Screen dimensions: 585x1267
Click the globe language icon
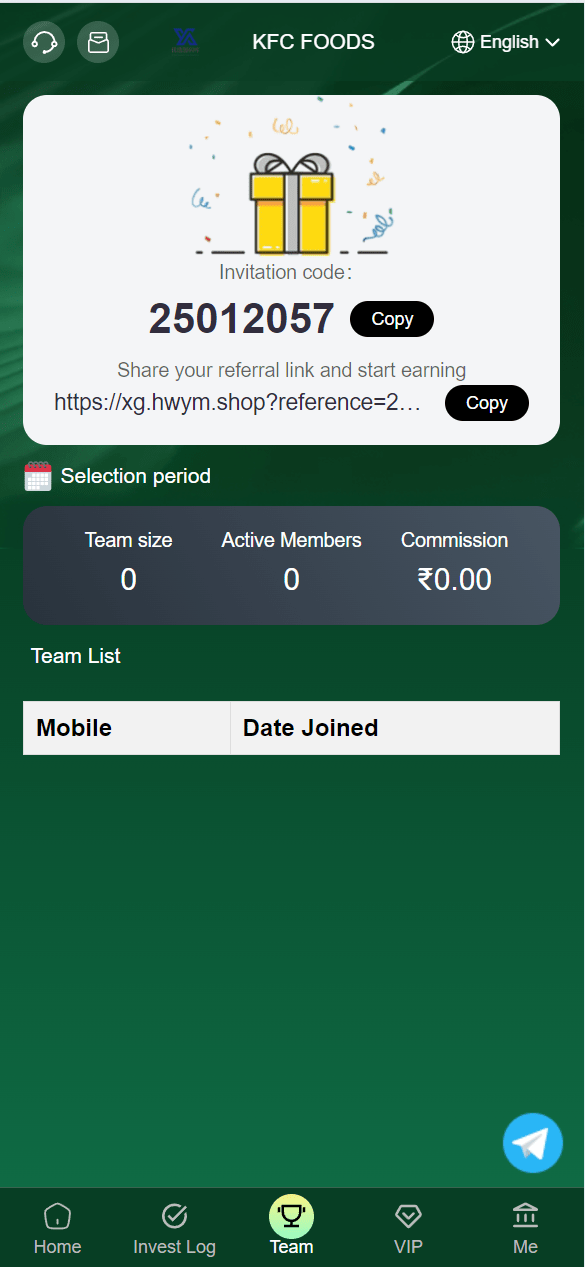[463, 42]
